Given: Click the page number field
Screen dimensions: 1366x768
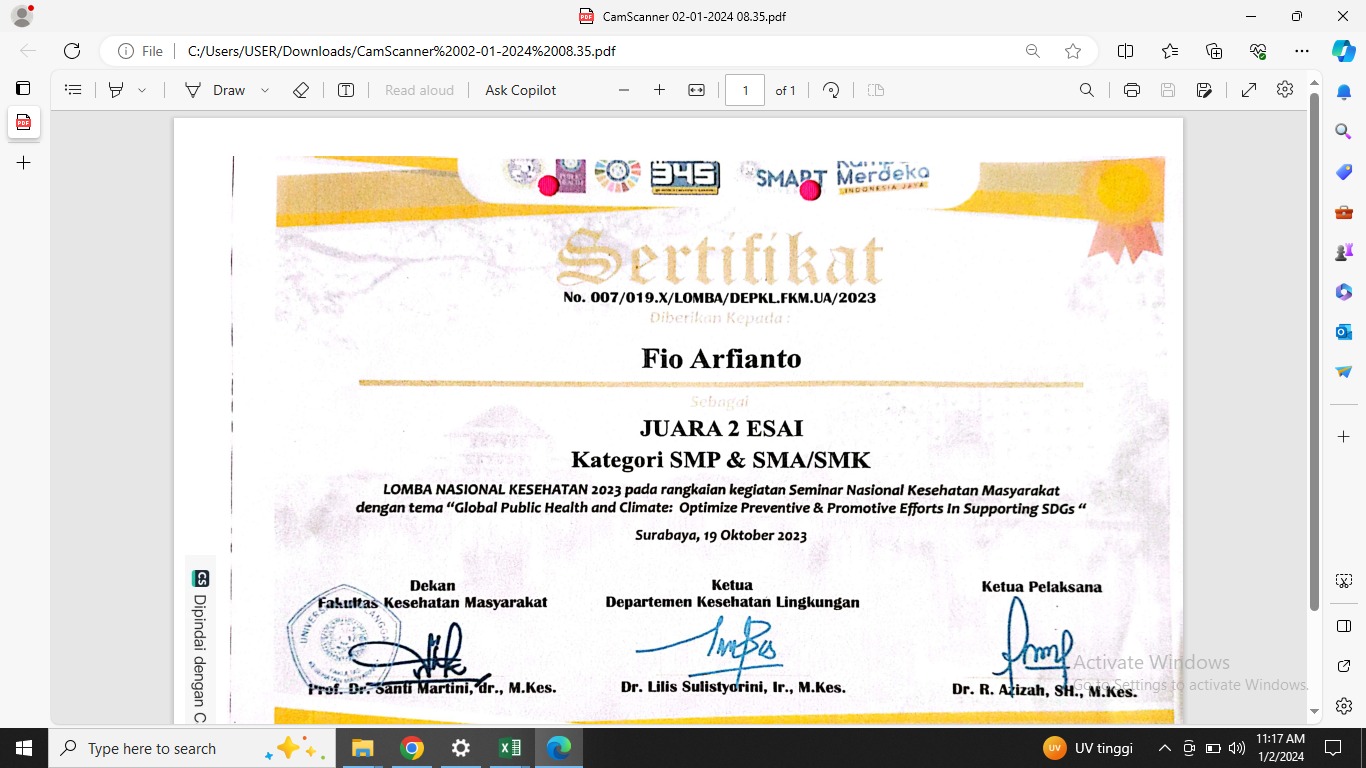Looking at the screenshot, I should click(745, 90).
